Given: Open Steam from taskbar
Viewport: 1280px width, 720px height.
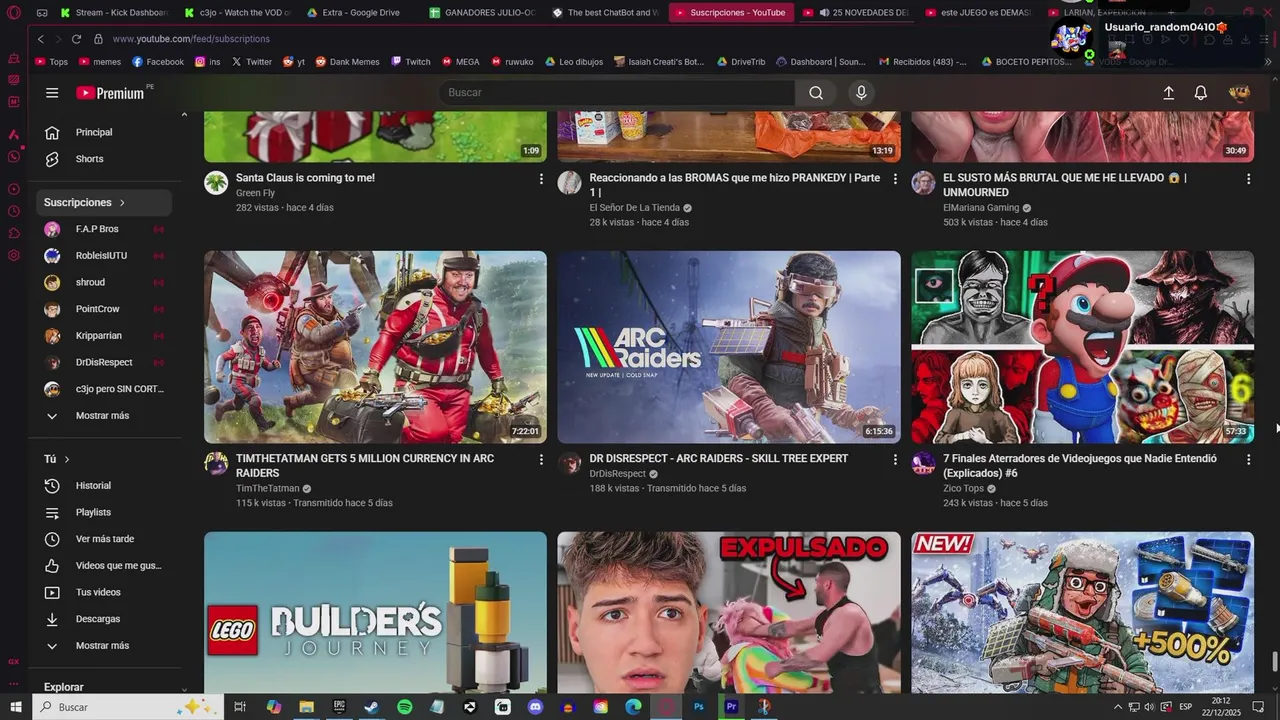Looking at the screenshot, I should 371,707.
